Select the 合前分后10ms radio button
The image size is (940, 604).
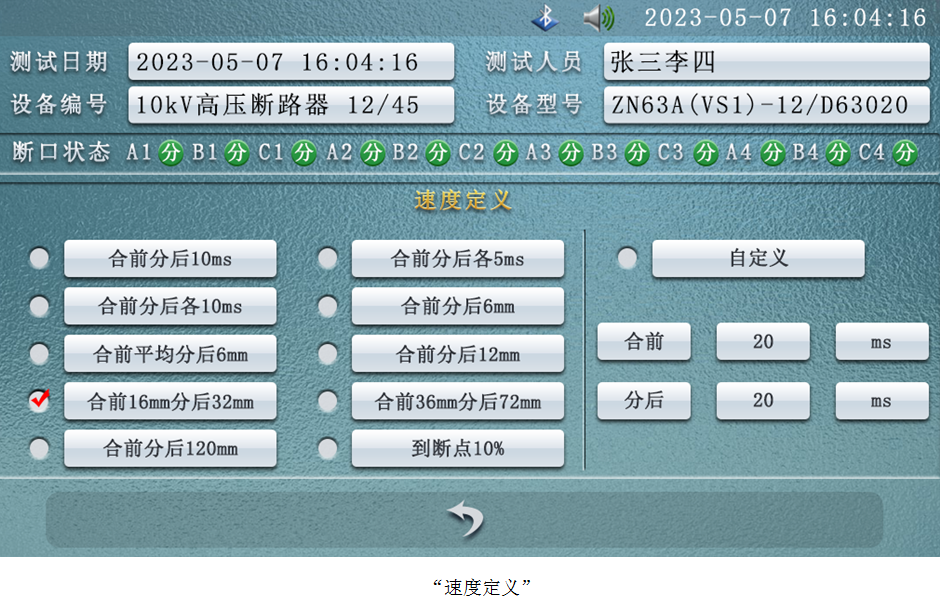pos(39,259)
